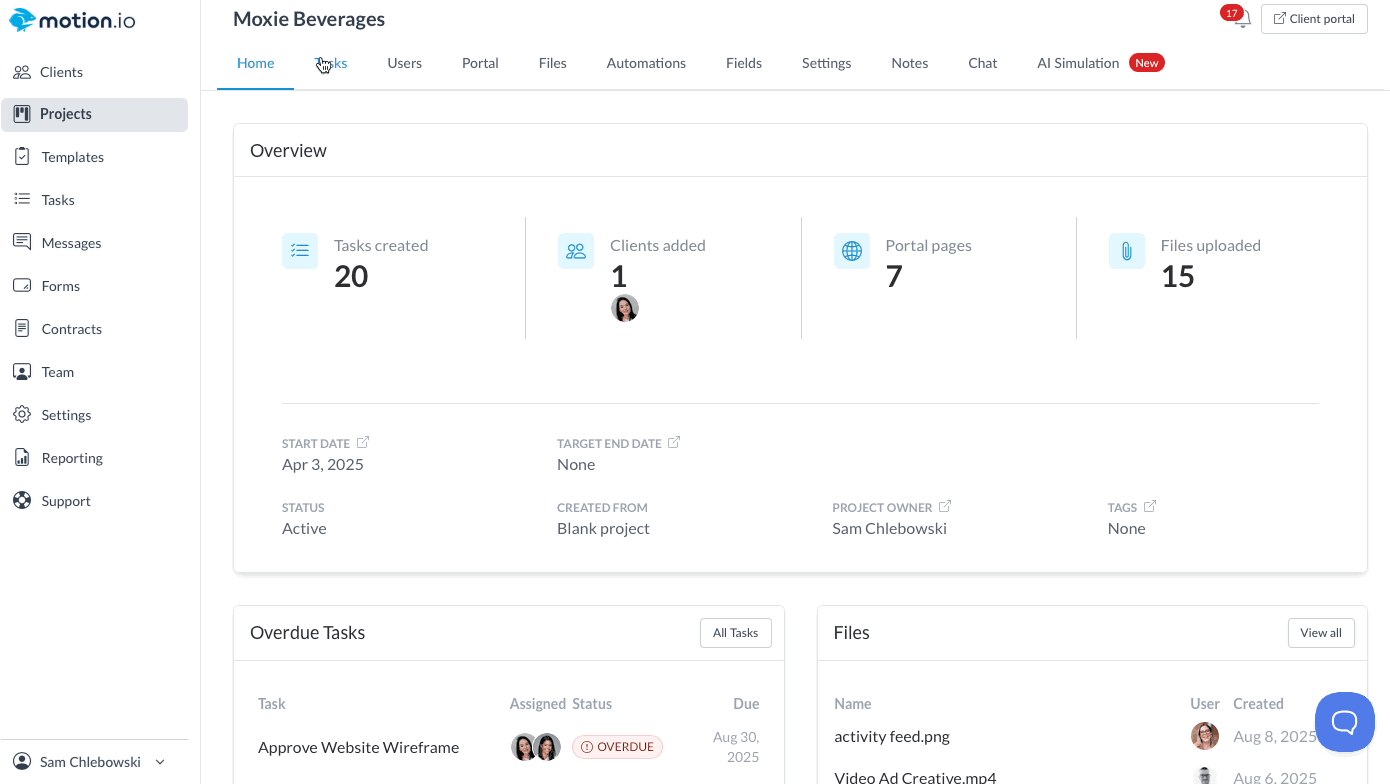Screen dimensions: 1390x784
Task: Click the project owner name Sam Chlebowski
Action: 889,529
